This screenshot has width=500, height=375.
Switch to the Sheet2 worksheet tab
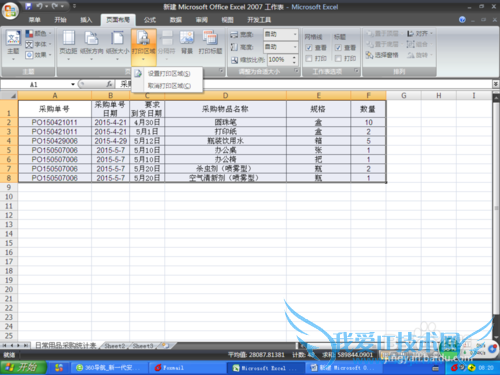(114, 346)
